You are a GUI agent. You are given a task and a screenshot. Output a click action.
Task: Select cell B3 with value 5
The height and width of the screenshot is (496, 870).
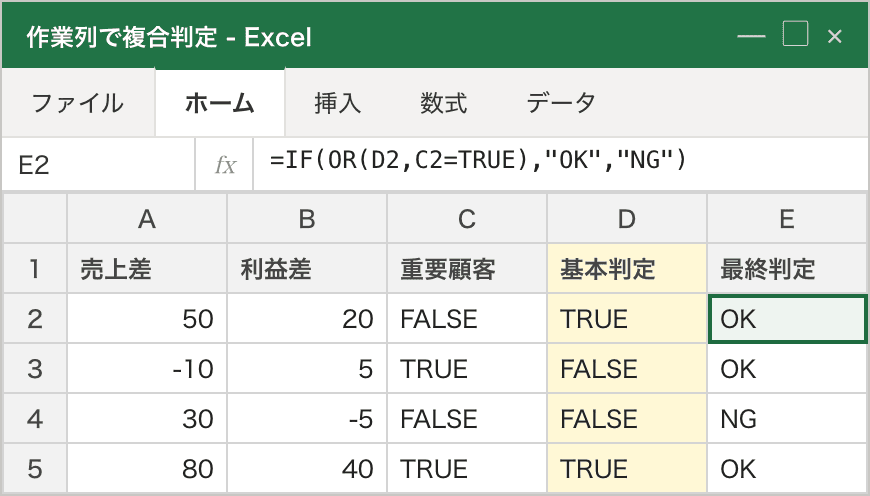(x=307, y=368)
